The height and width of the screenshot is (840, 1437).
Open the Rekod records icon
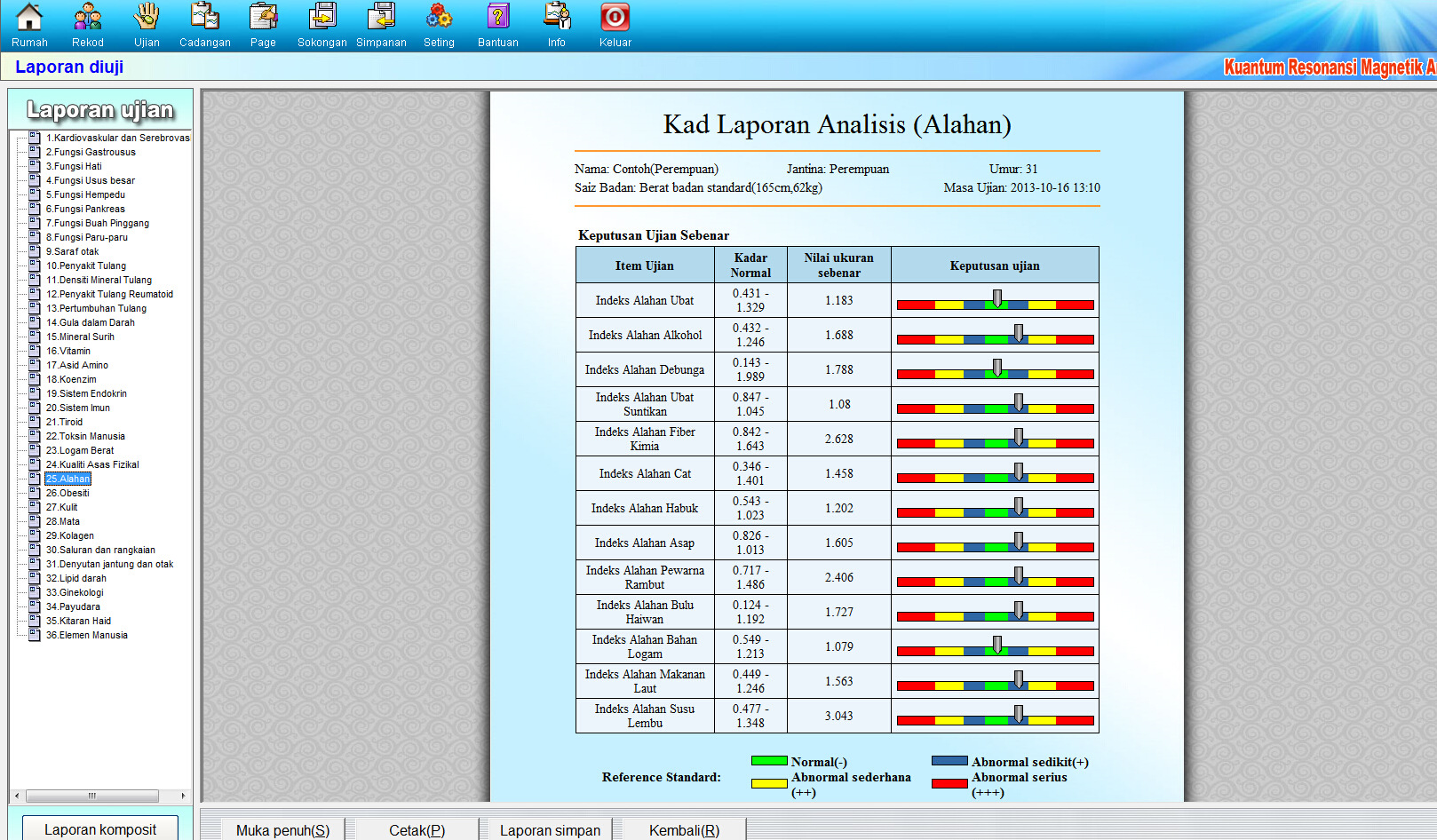pyautogui.click(x=88, y=25)
